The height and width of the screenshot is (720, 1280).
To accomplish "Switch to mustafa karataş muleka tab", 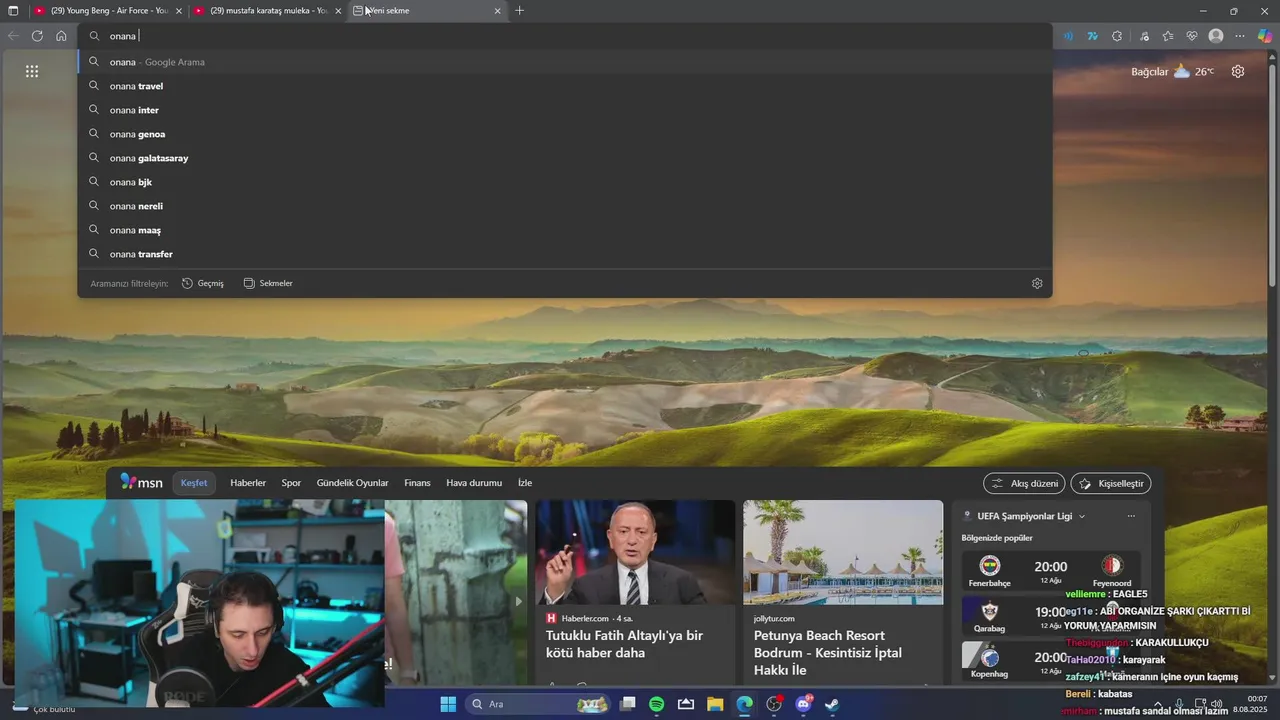I will click(267, 11).
